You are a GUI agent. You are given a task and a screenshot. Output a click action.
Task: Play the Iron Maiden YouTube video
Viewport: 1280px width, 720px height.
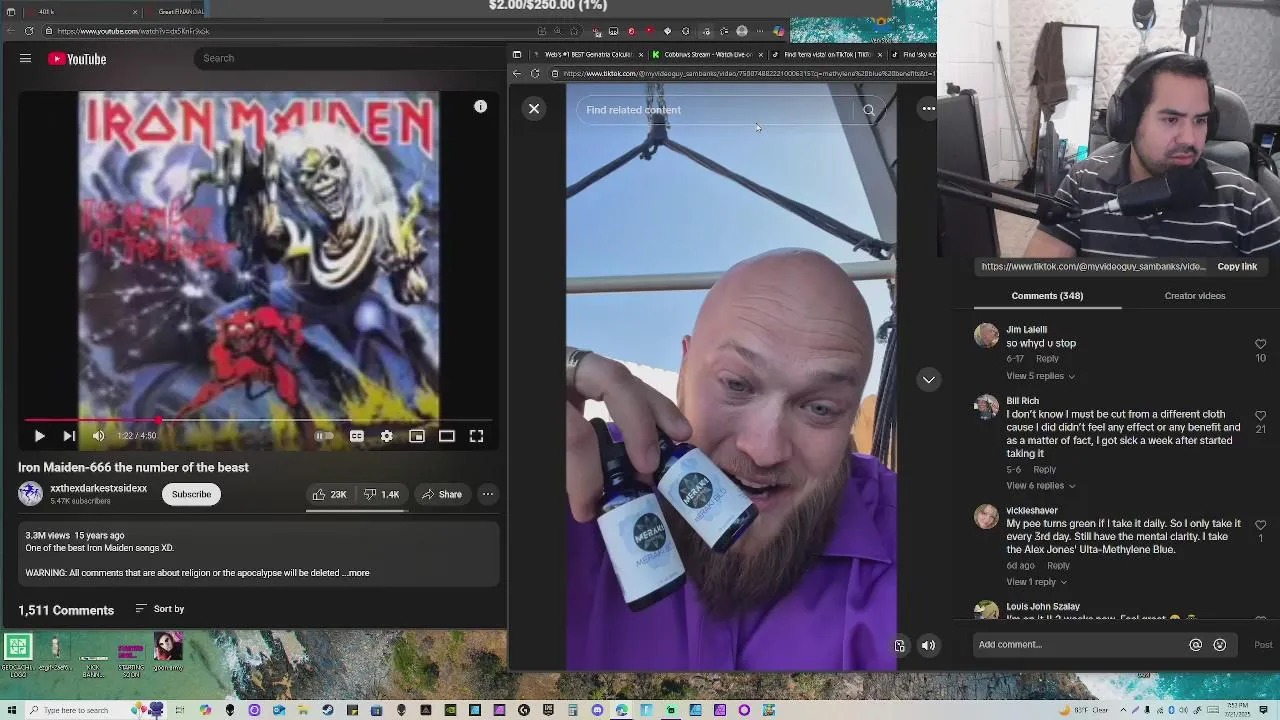pos(39,436)
